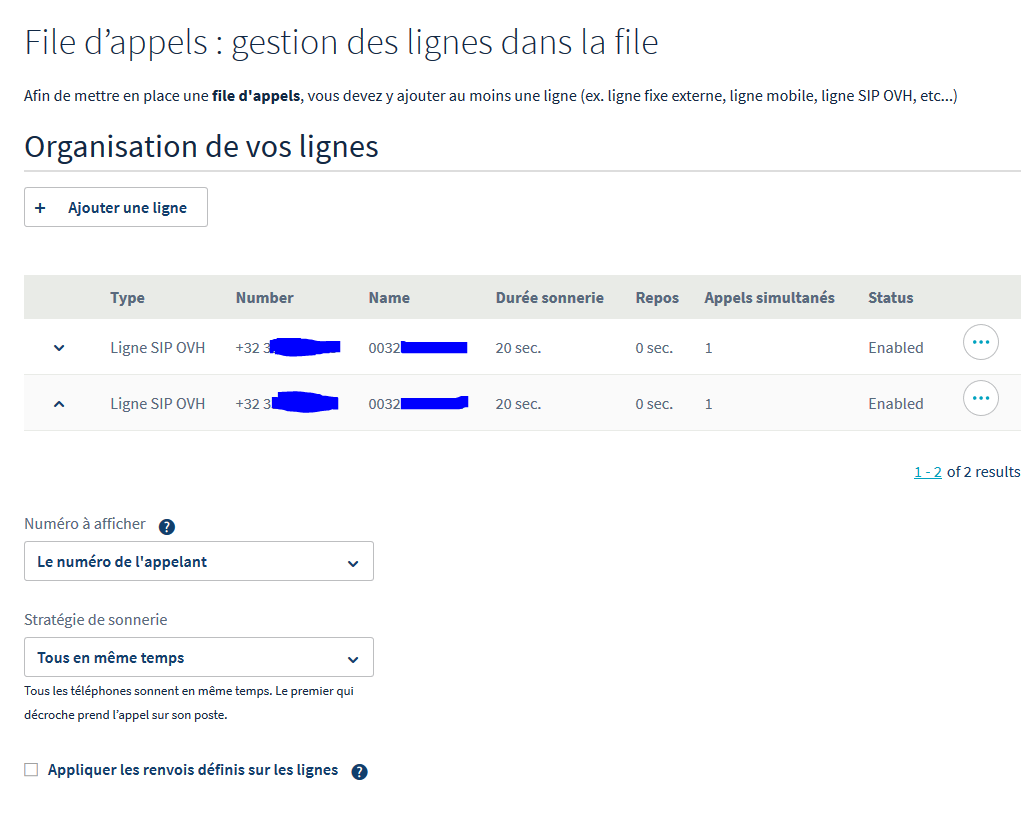Click the move-up chevron on the second line
Image resolution: width=1024 pixels, height=814 pixels.
(x=59, y=404)
